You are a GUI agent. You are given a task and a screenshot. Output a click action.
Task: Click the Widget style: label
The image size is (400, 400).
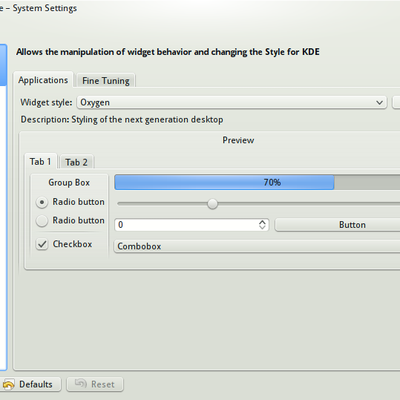coord(46,102)
